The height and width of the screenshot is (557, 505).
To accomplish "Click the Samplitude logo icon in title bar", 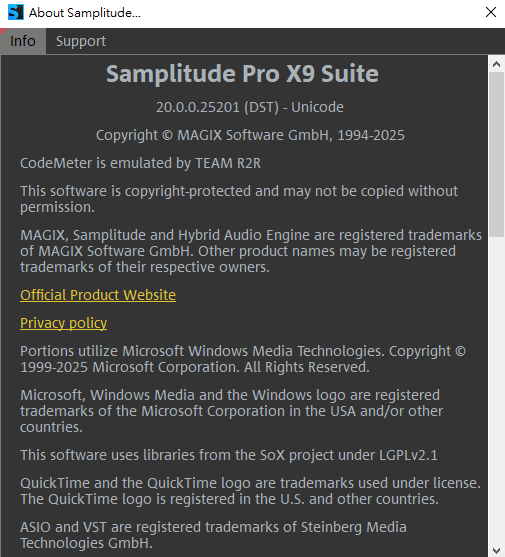I will tap(16, 12).
